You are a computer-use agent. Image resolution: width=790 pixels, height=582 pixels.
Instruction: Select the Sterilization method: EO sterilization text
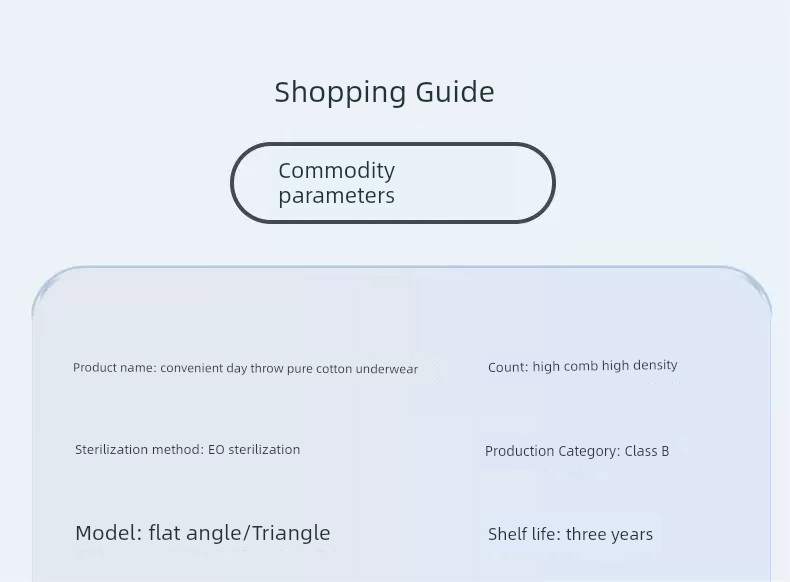click(187, 449)
